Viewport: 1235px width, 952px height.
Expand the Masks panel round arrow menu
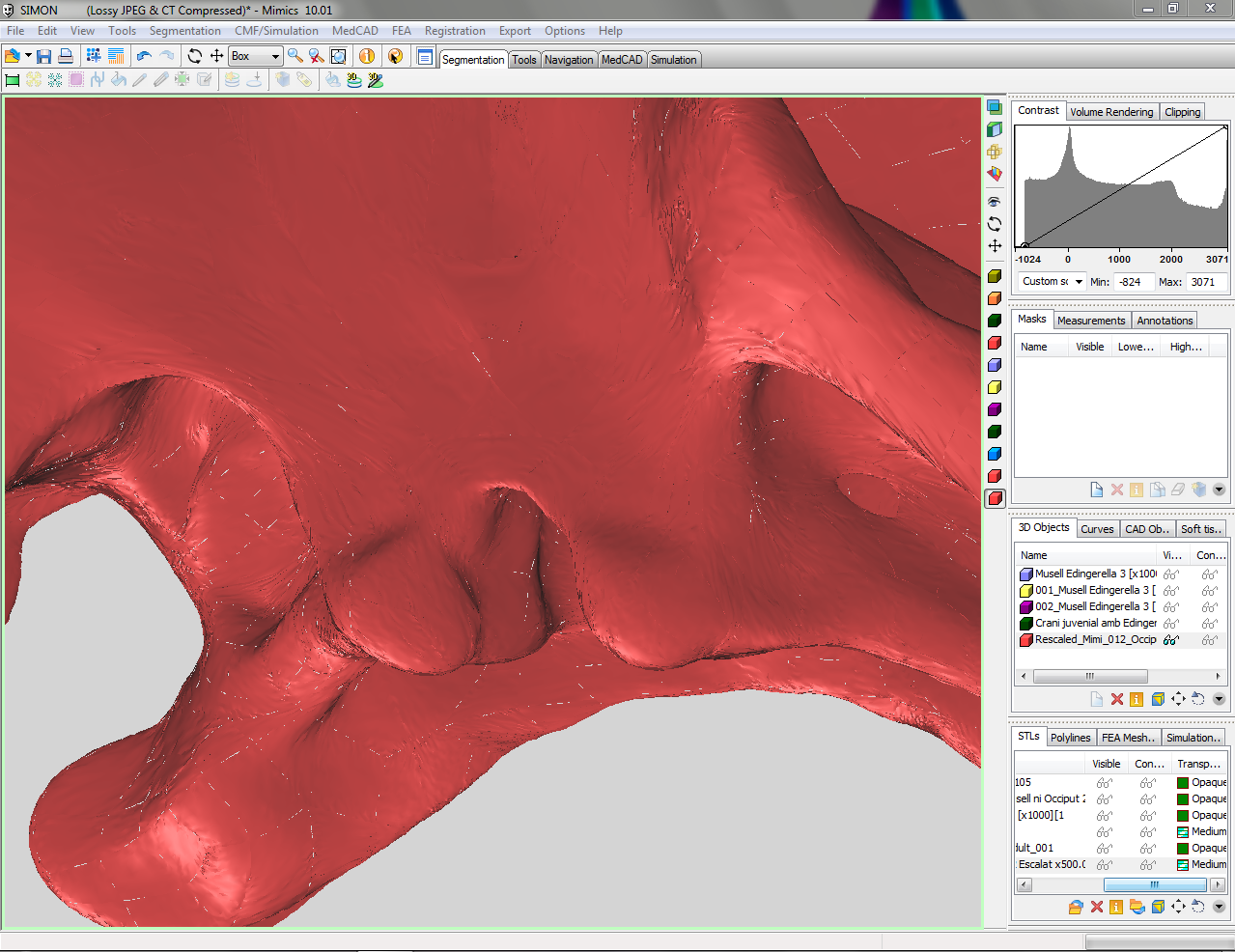click(x=1219, y=490)
